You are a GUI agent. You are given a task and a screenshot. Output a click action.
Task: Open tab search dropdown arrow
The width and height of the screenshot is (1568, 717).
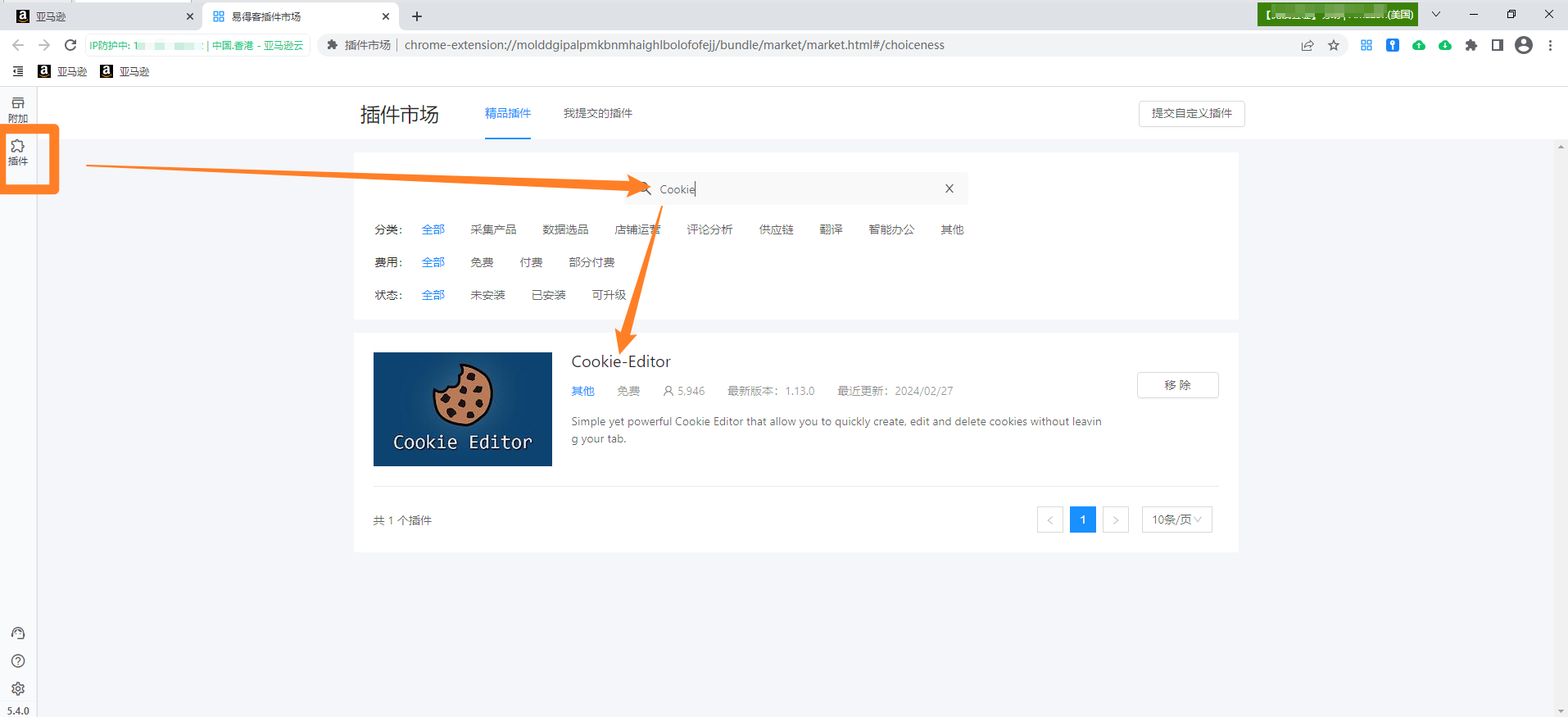coord(1436,14)
